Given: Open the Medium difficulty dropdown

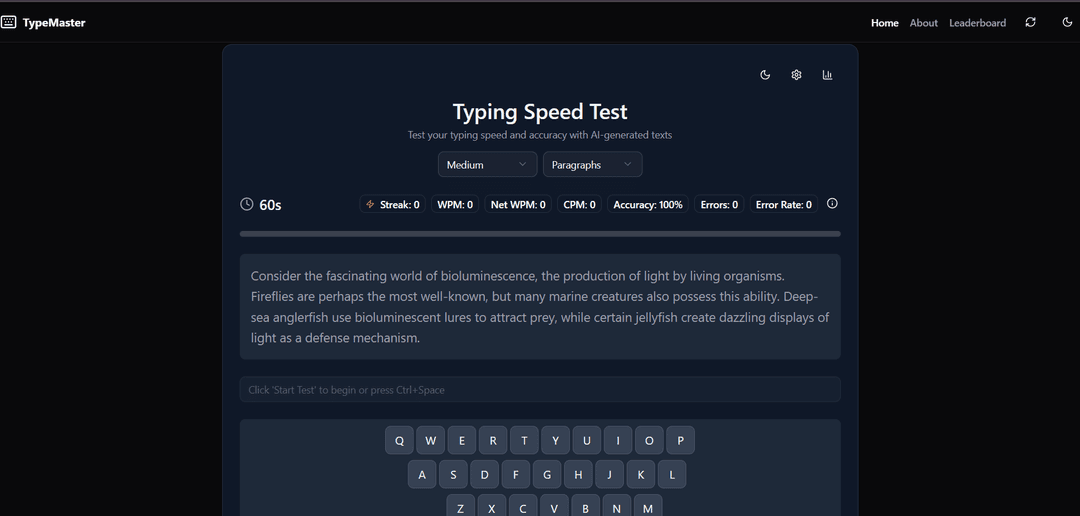Looking at the screenshot, I should click(487, 165).
